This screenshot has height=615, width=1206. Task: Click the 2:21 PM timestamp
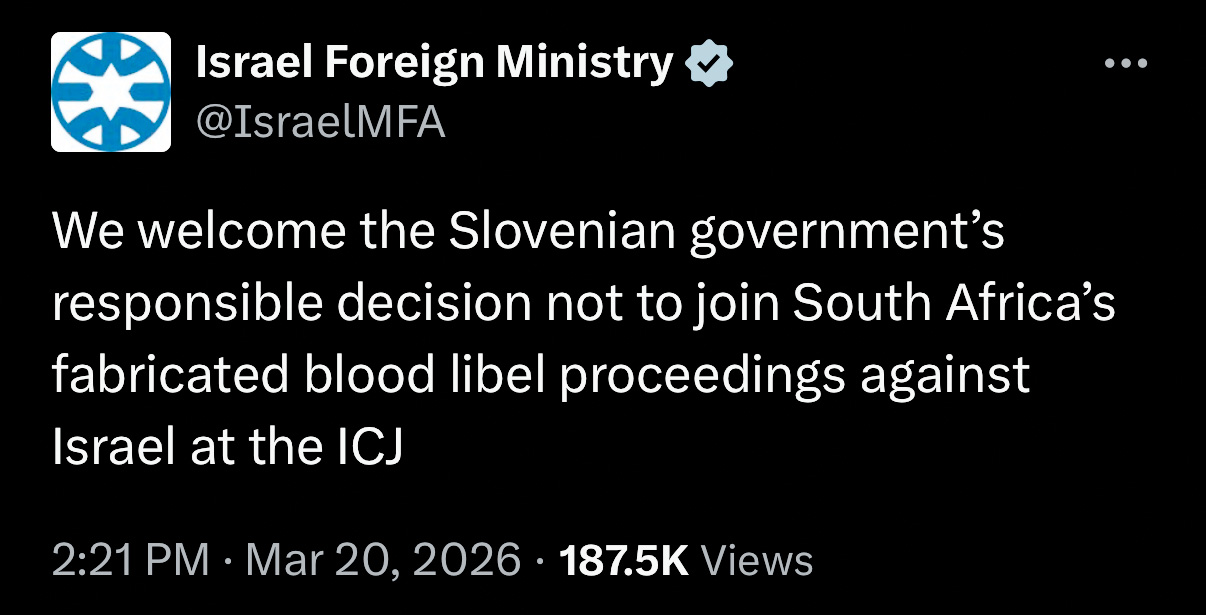pos(130,559)
